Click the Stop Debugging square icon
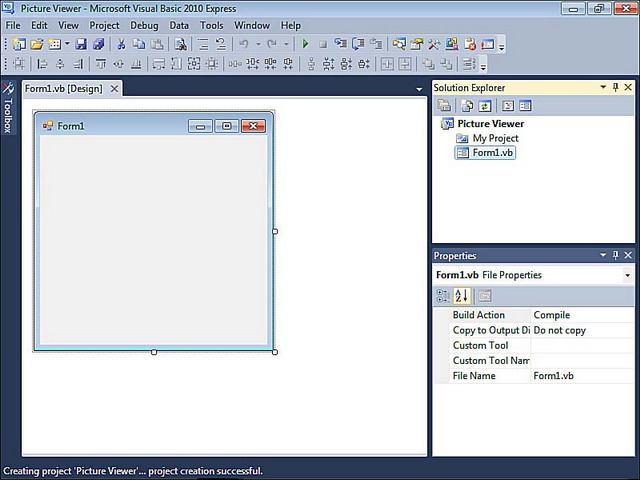This screenshot has width=640, height=480. pos(322,44)
